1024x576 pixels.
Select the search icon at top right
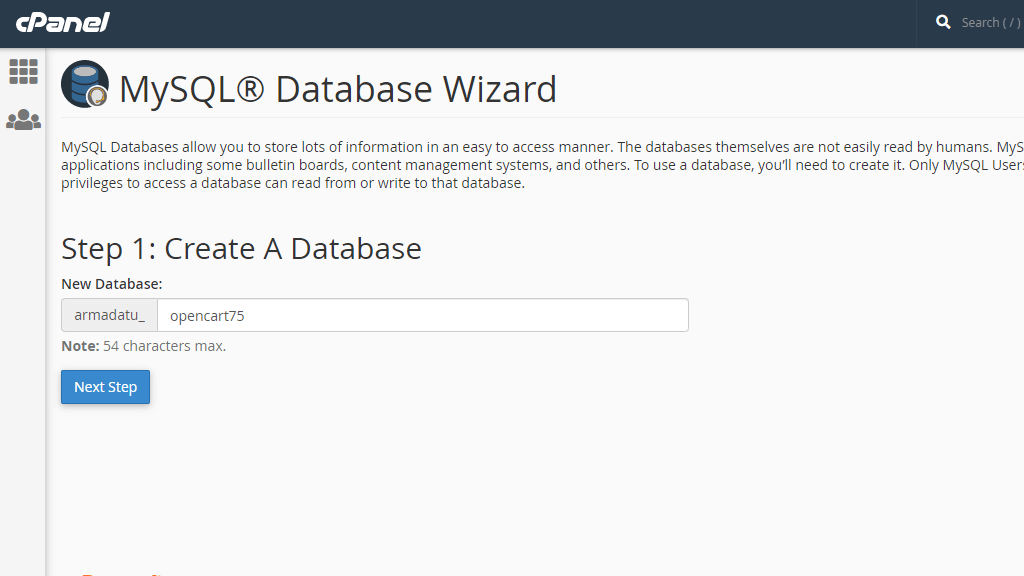point(941,21)
